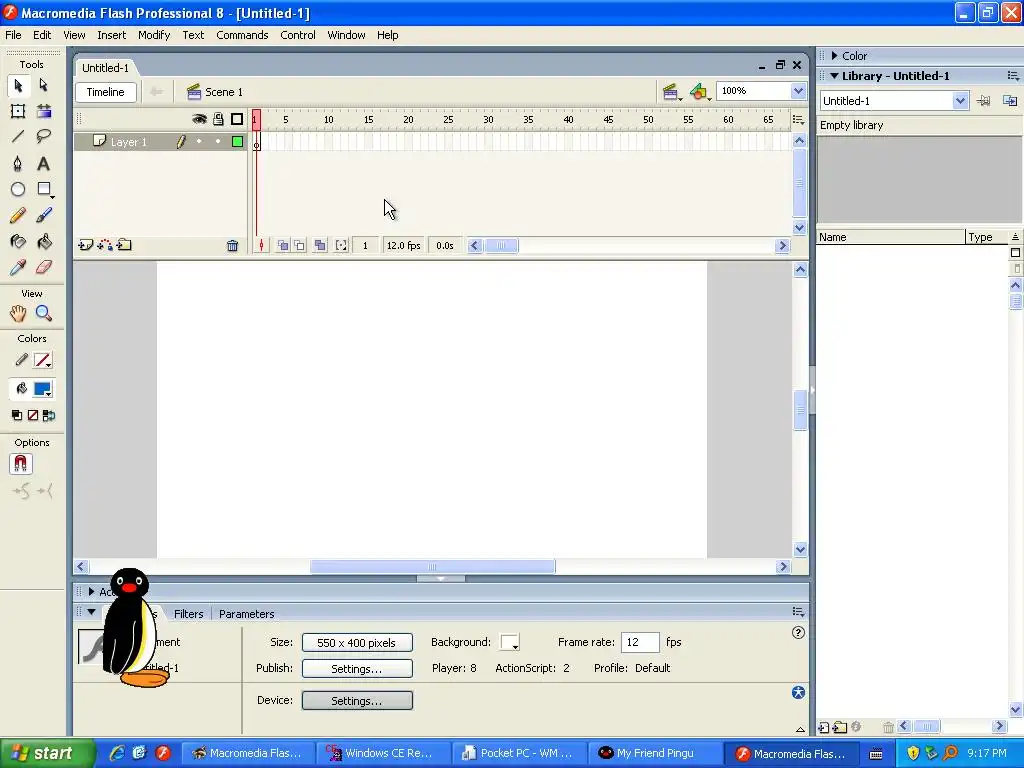
Task: Open the Commands menu
Action: click(x=242, y=35)
